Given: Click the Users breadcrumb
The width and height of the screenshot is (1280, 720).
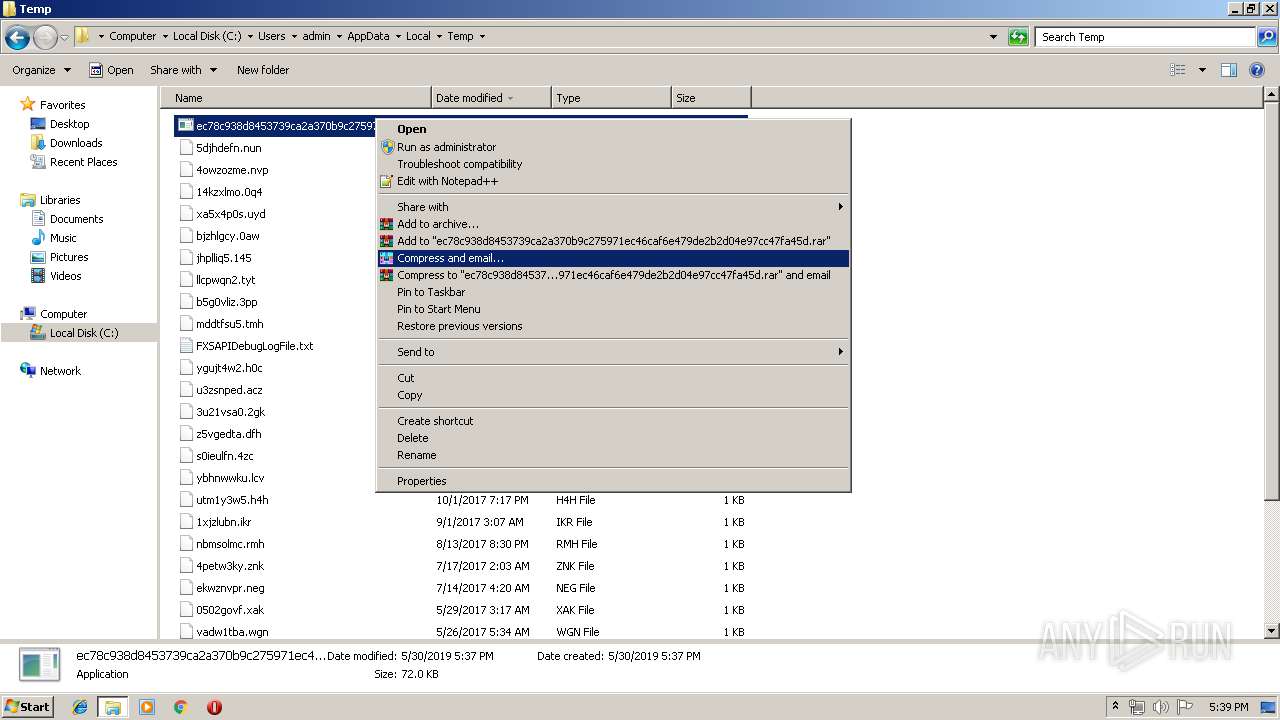Looking at the screenshot, I should tap(271, 36).
